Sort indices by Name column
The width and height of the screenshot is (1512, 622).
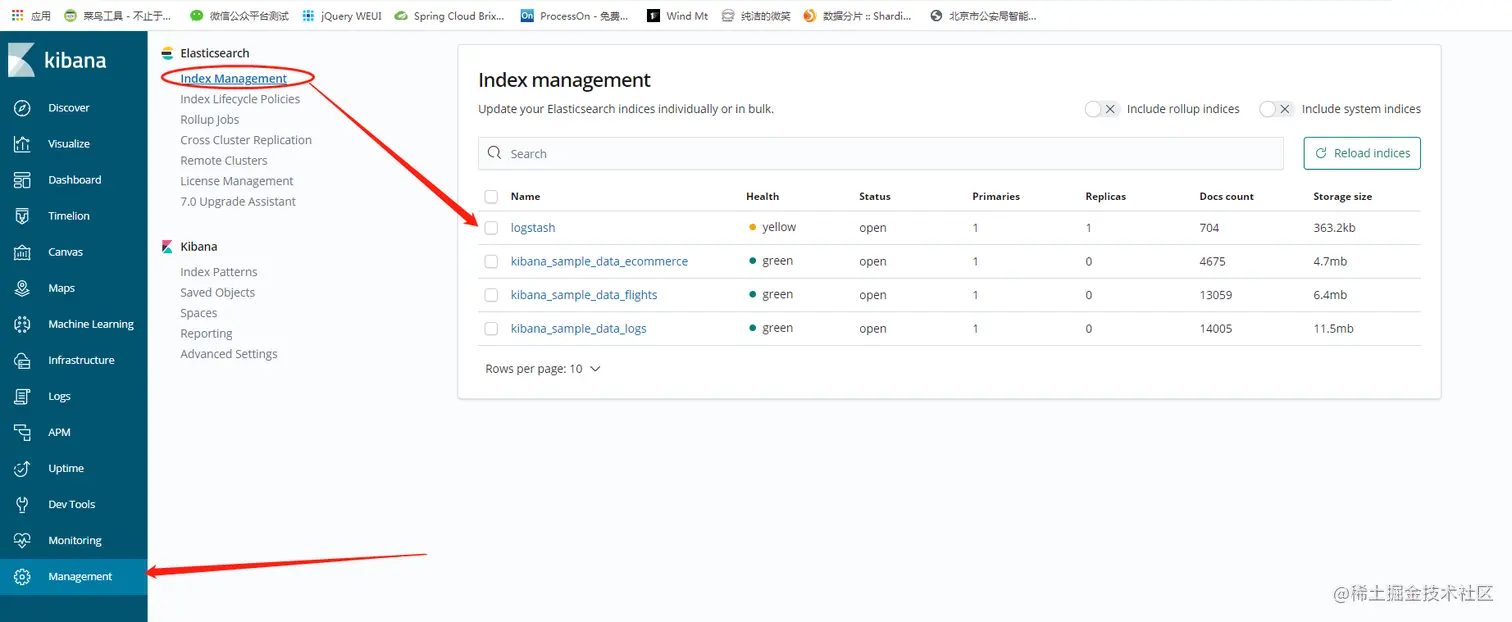point(525,197)
